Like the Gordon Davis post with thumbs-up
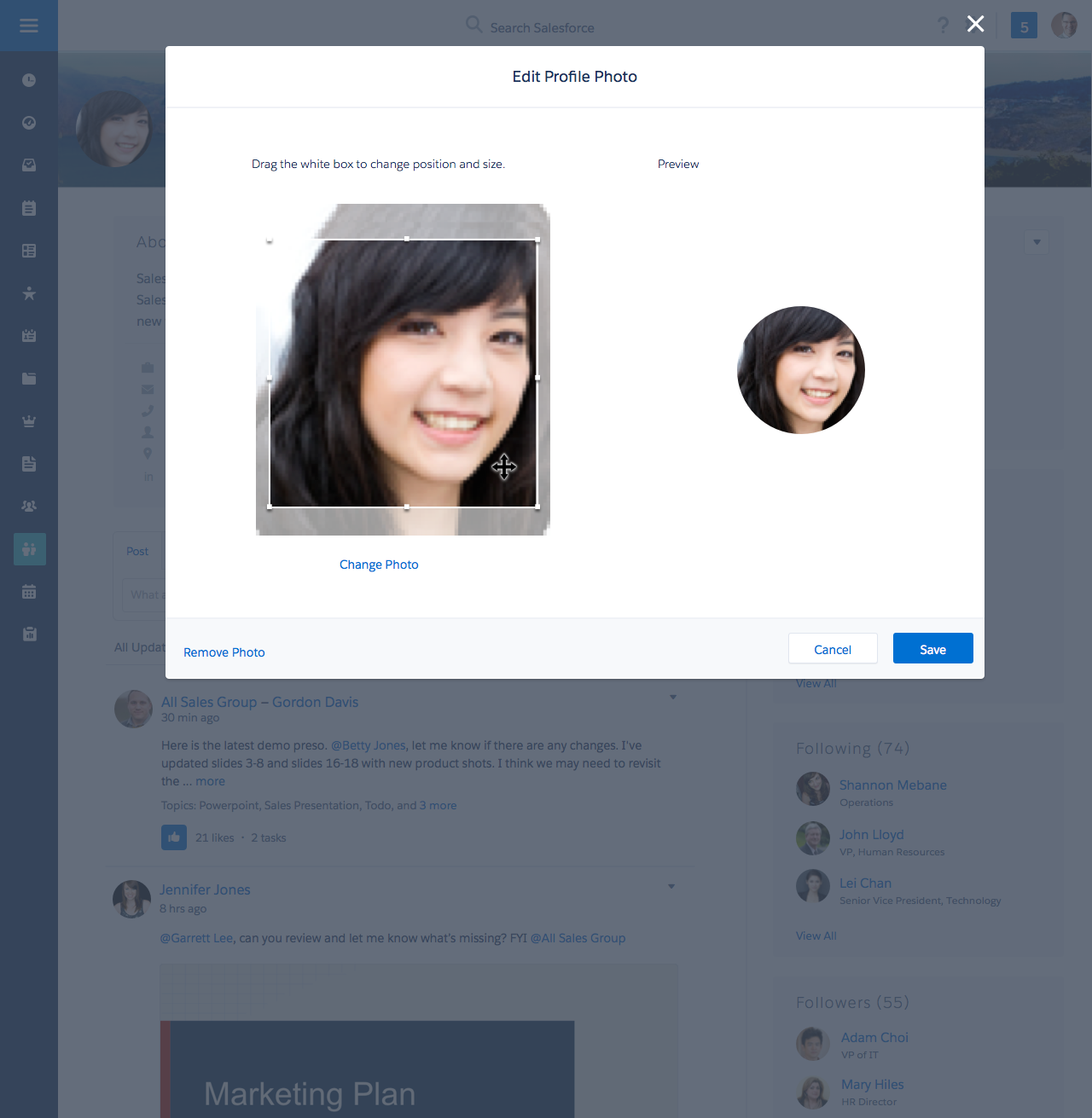The image size is (1092, 1118). (174, 837)
